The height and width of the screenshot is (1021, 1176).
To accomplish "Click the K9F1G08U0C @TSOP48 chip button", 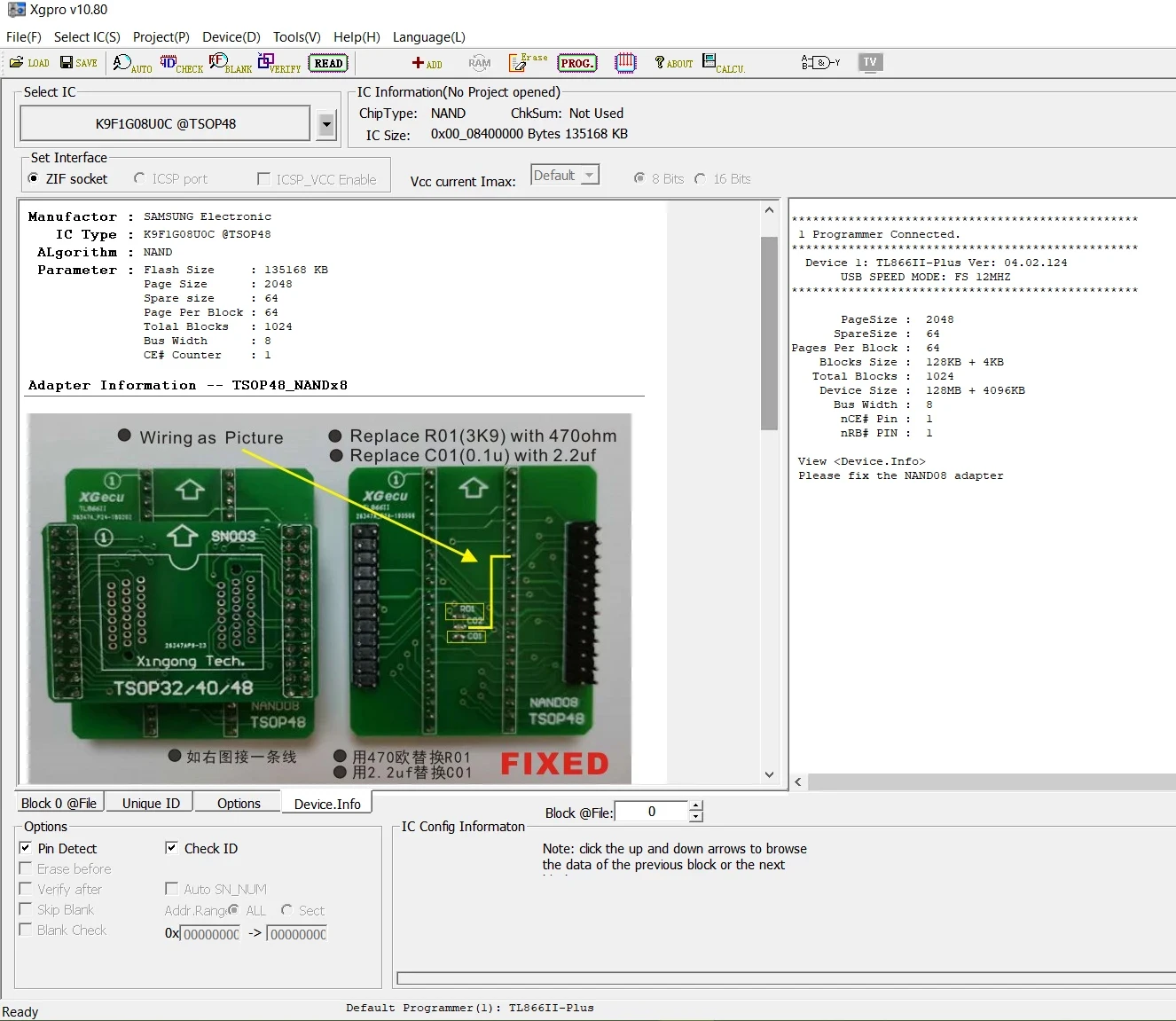I will click(x=166, y=124).
